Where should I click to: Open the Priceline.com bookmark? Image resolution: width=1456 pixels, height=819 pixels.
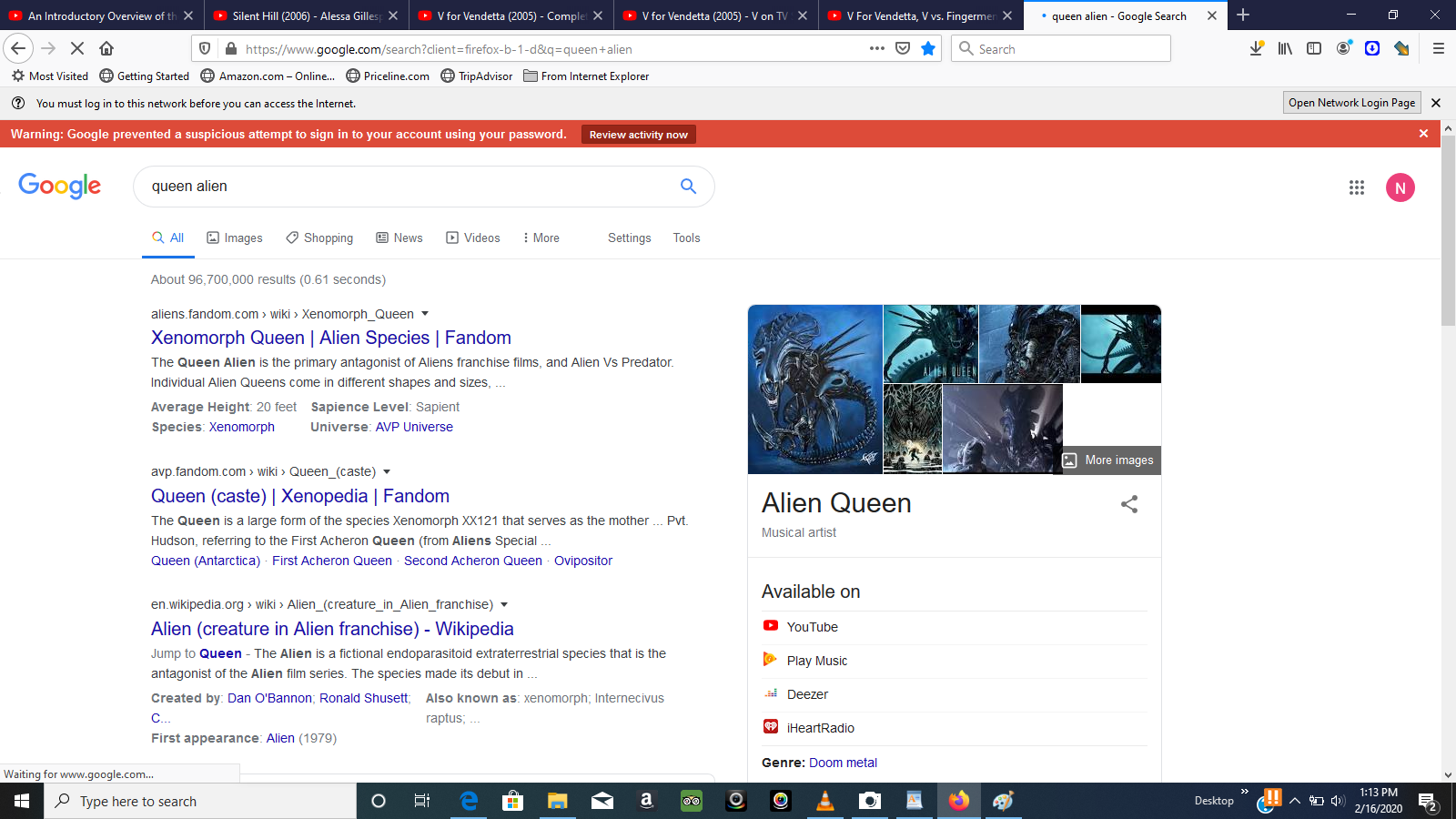388,76
